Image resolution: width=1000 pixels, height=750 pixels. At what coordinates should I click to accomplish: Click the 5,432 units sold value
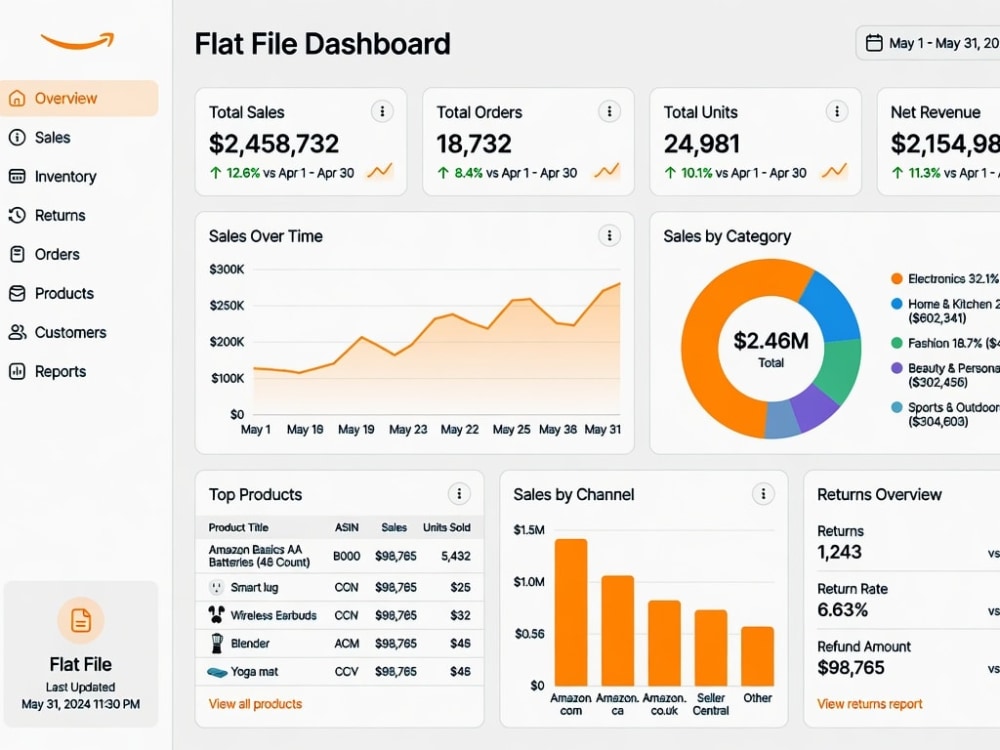455,556
